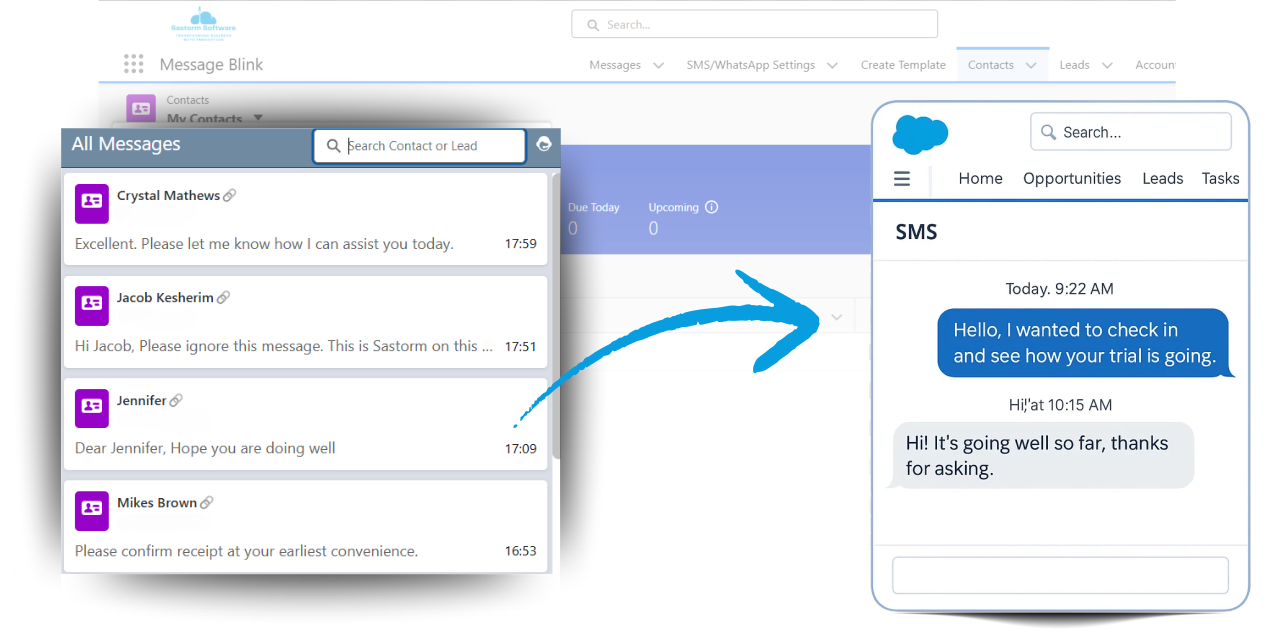Open the Sastorm Software logo
1275x641 pixels.
tap(203, 23)
